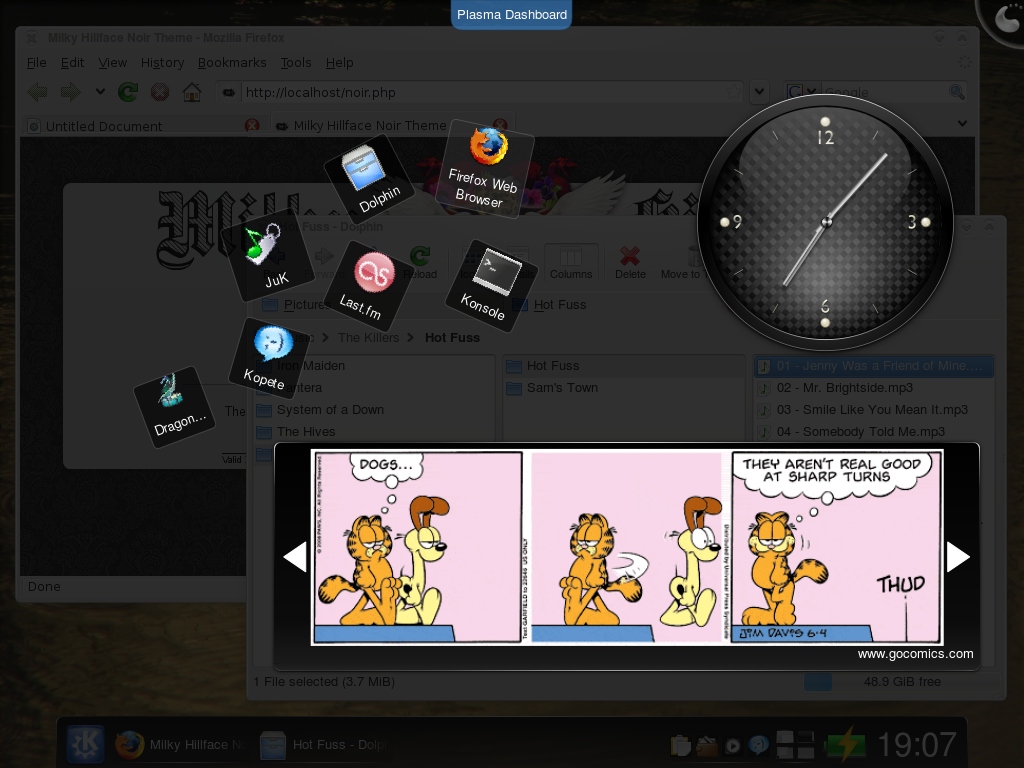1024x768 pixels.
Task: Open the KDE Kickoff launcher
Action: (x=85, y=744)
